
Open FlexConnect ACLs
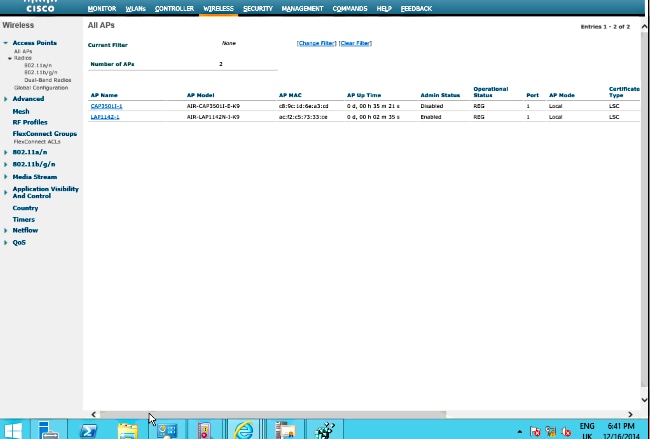[37, 142]
